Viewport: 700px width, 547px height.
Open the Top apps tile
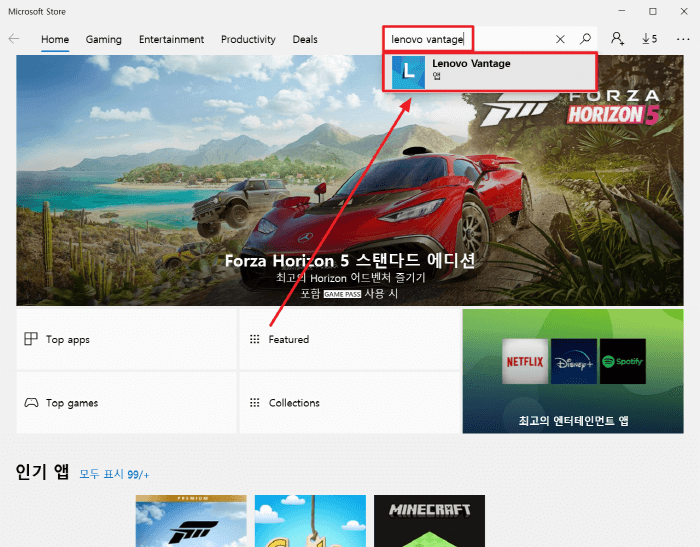pyautogui.click(x=126, y=339)
